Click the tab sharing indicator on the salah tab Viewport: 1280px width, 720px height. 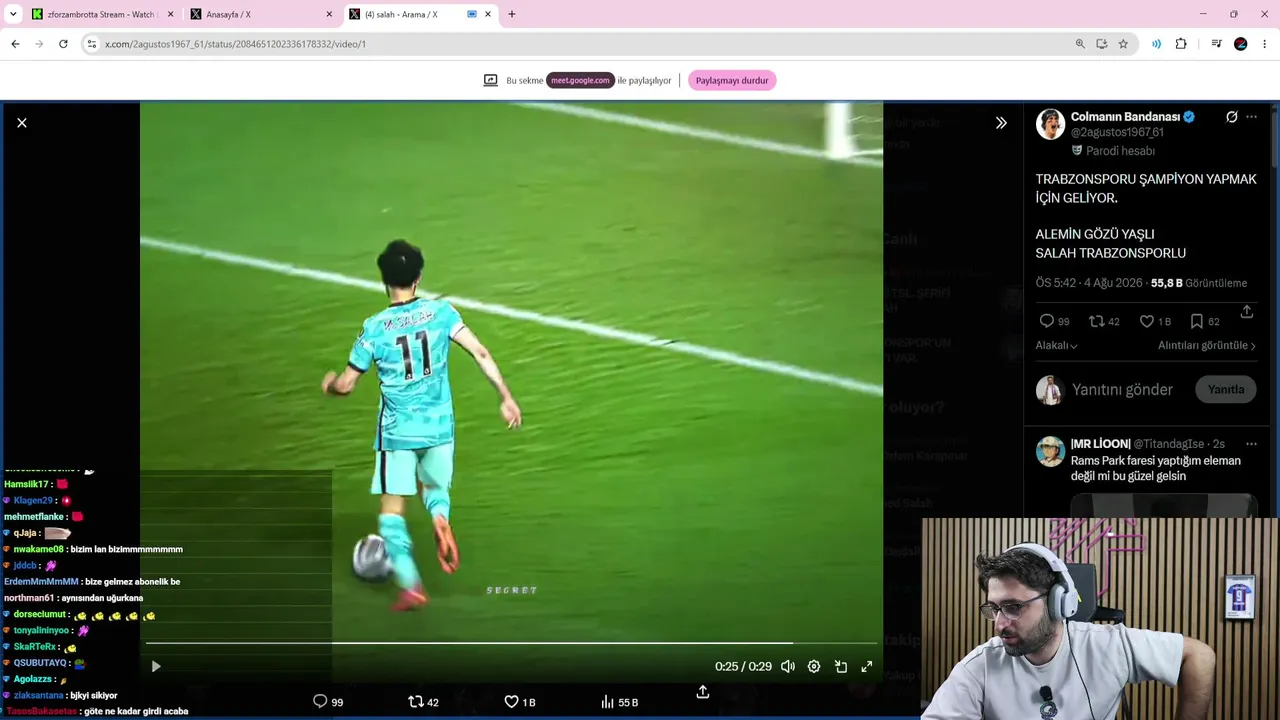tap(472, 14)
